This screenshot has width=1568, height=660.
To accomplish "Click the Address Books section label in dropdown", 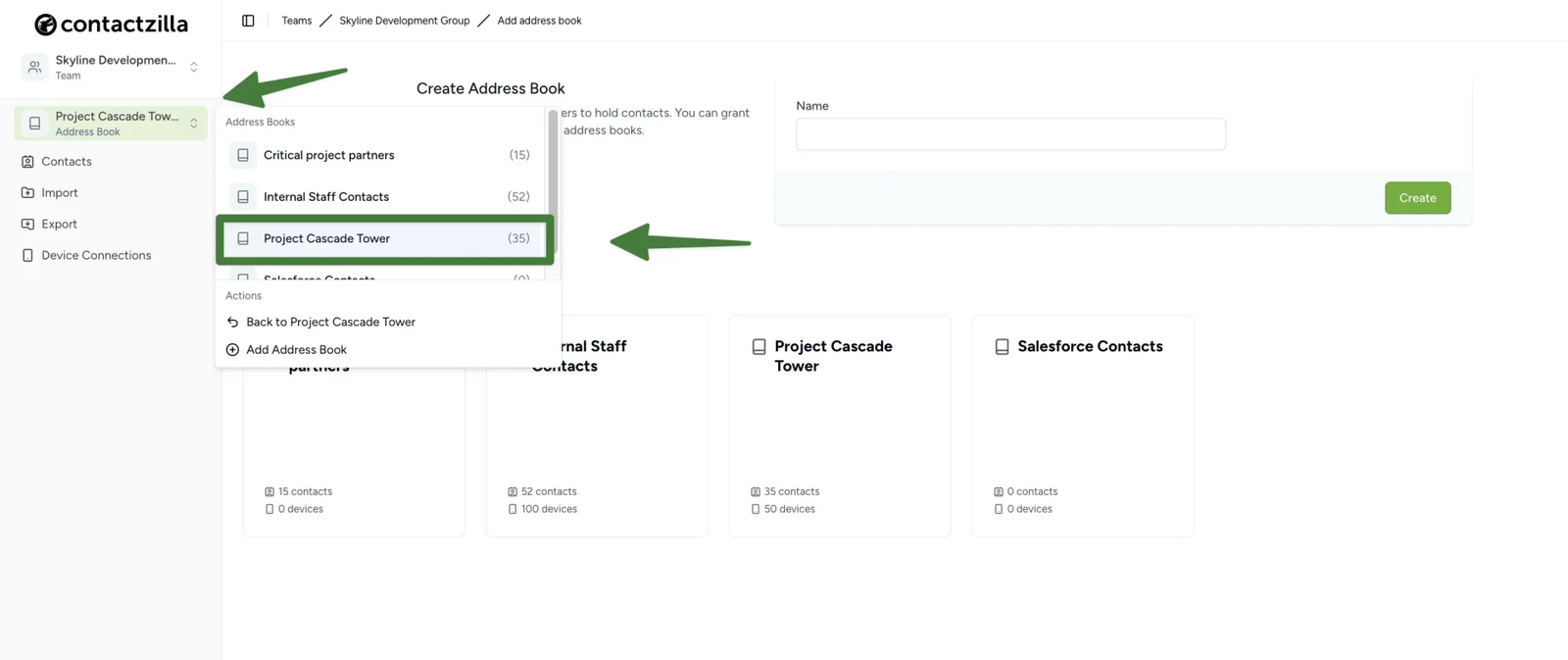I will tap(260, 123).
